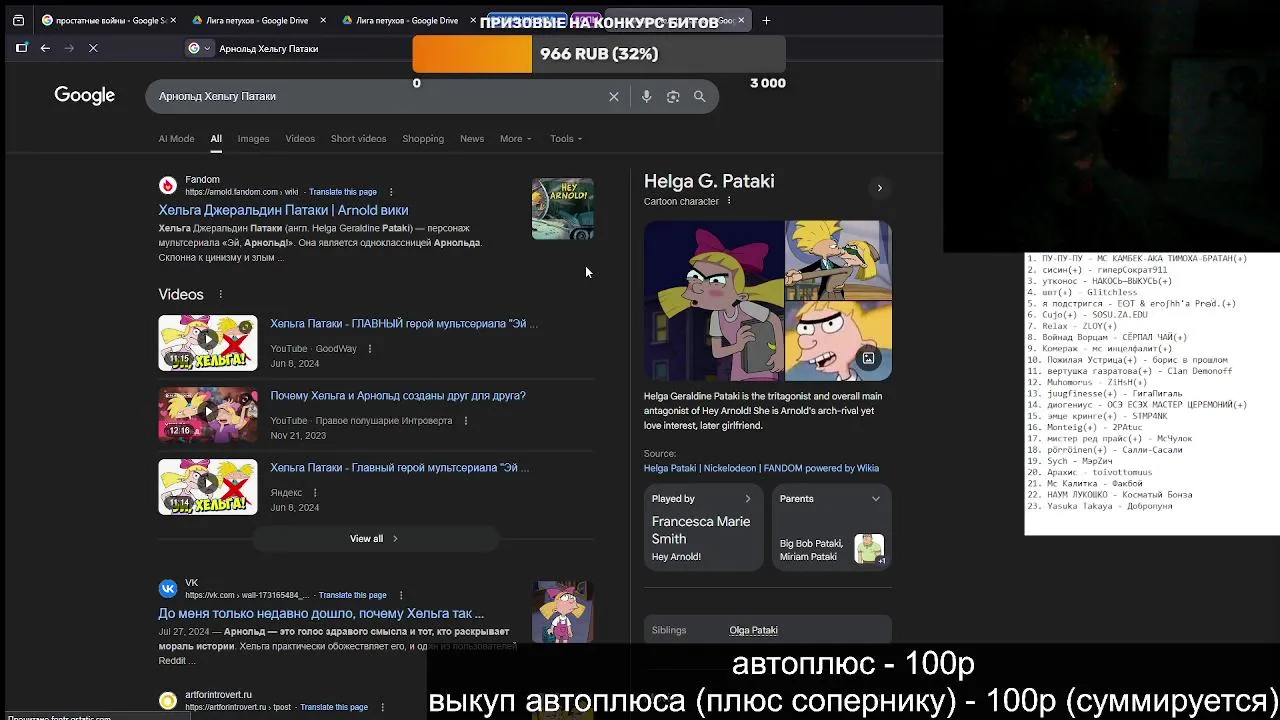Click the 966 RUB donation progress bar
Screen dimensions: 1280x720
(x=599, y=55)
